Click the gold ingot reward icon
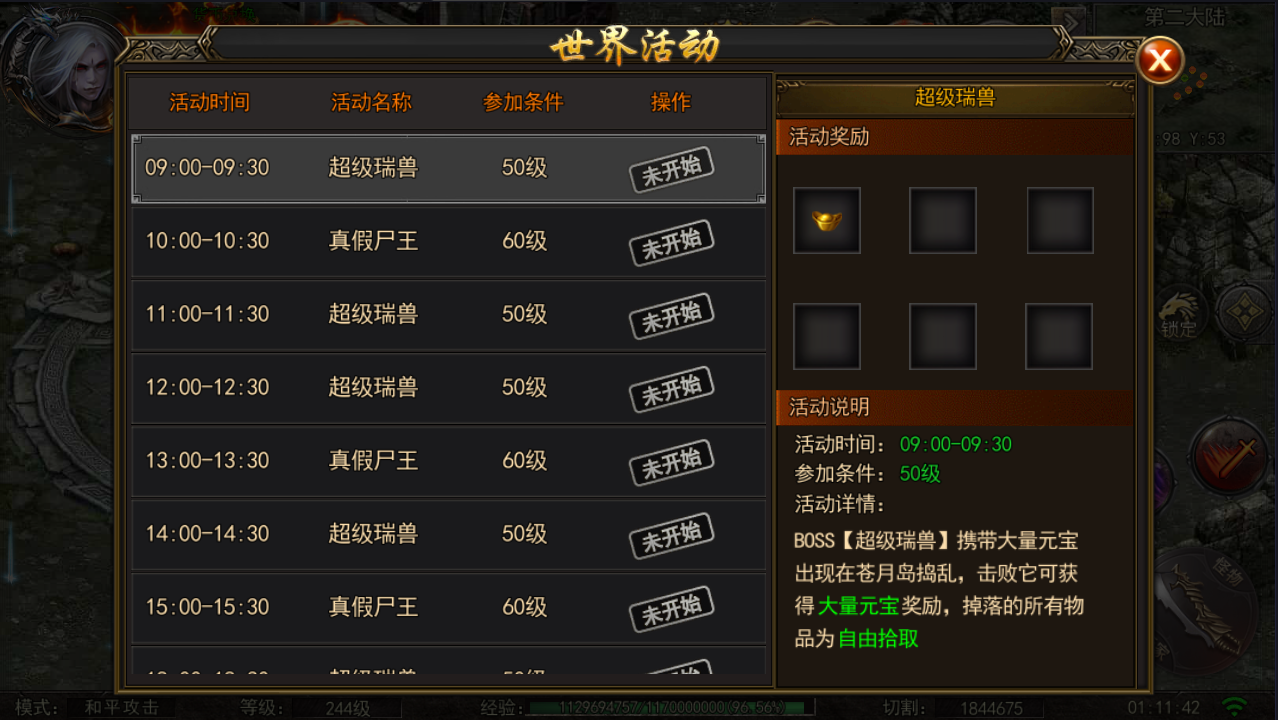 pos(827,220)
